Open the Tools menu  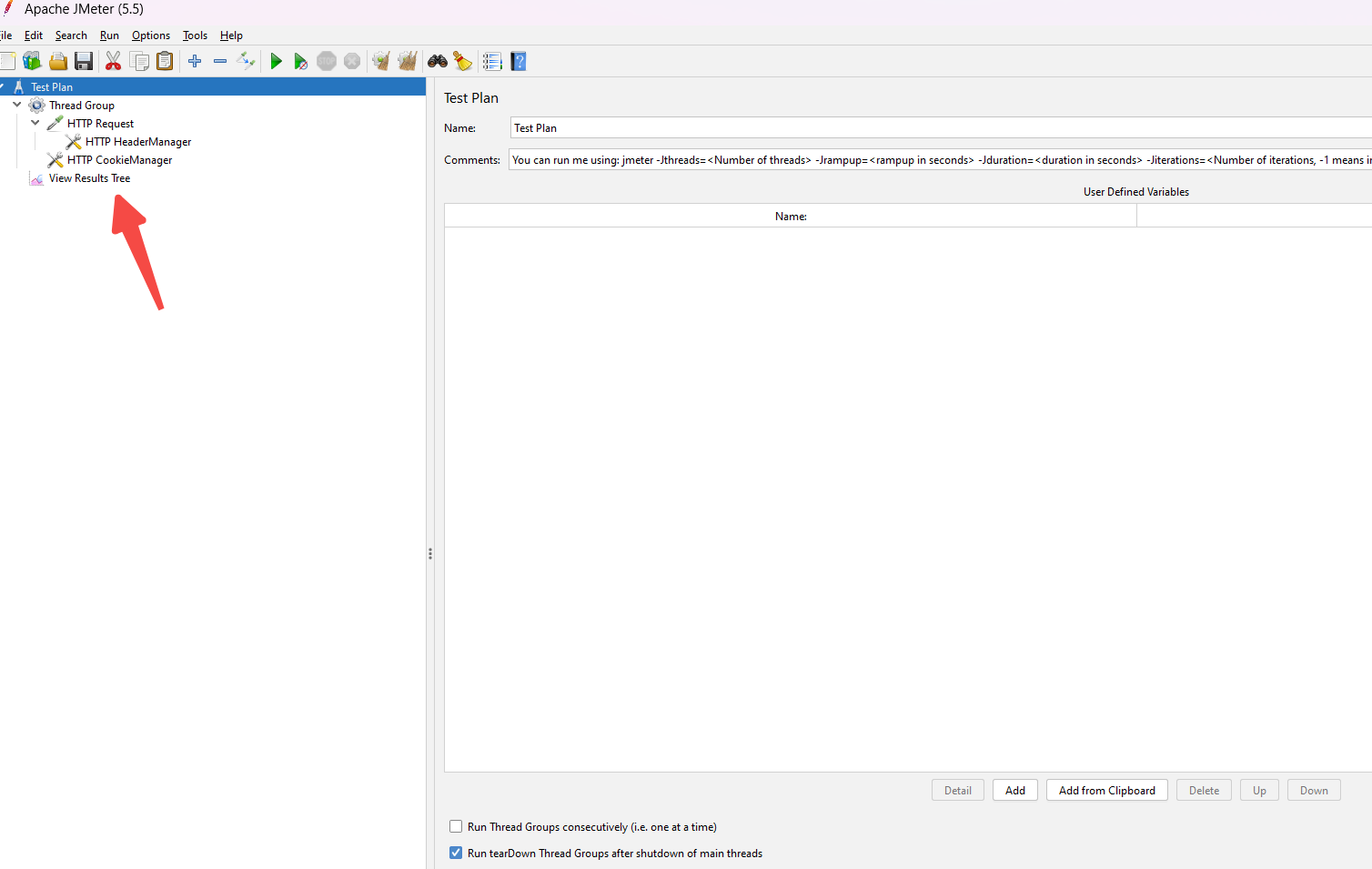pos(195,35)
